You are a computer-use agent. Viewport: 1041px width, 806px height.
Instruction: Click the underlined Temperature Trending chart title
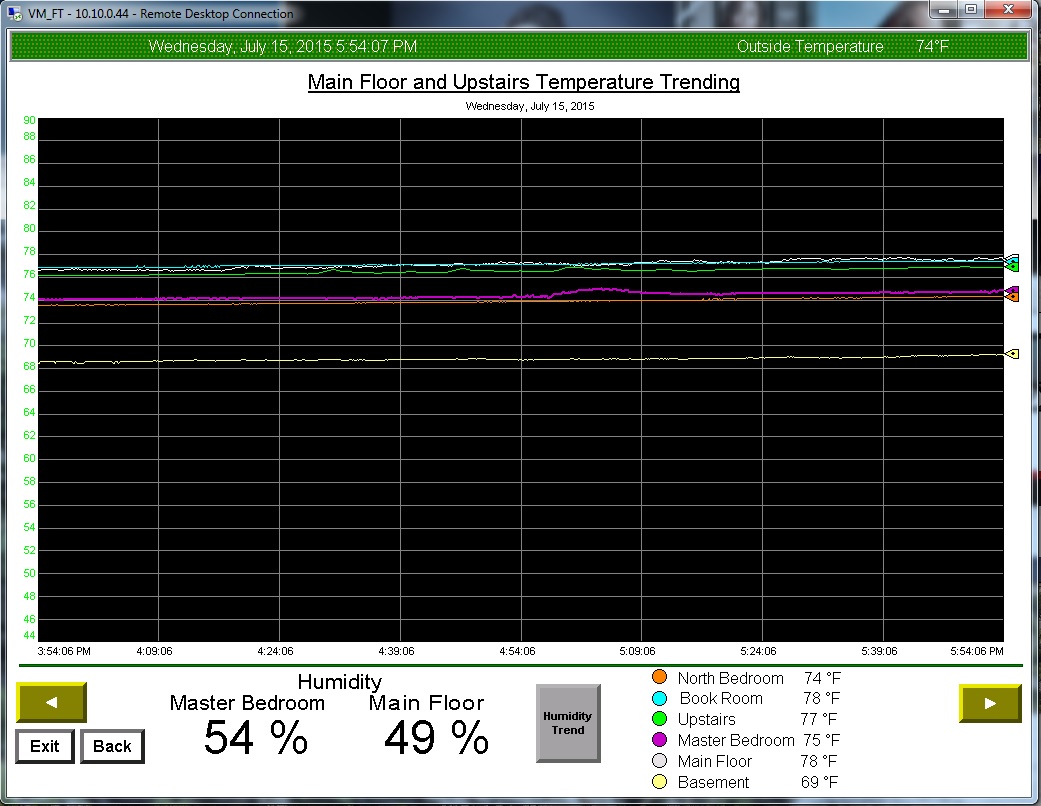523,82
